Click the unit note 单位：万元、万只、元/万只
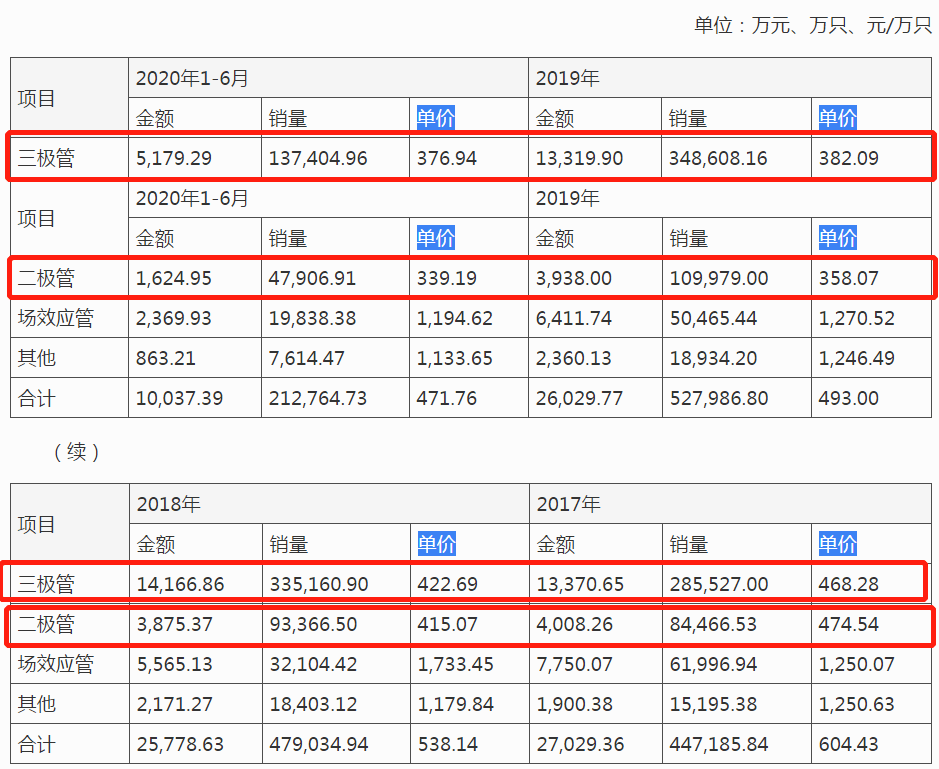The width and height of the screenshot is (939, 769). click(x=812, y=25)
